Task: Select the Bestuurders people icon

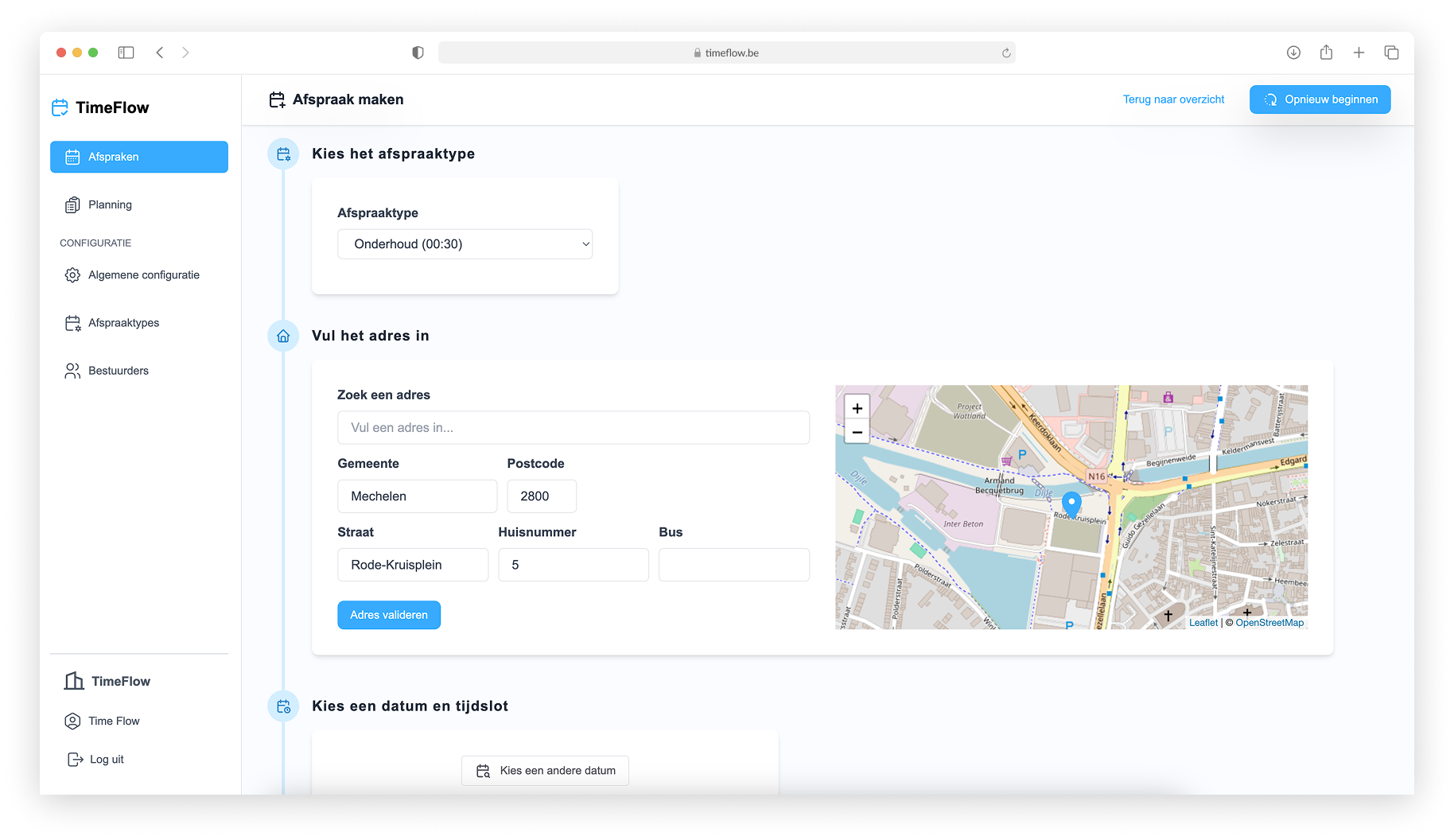Action: (72, 370)
